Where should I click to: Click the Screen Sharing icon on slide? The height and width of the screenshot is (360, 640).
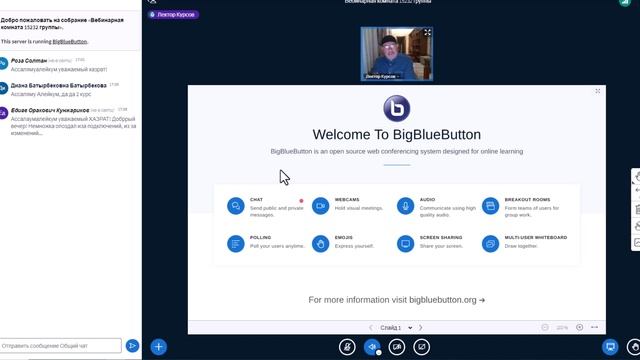click(x=405, y=244)
